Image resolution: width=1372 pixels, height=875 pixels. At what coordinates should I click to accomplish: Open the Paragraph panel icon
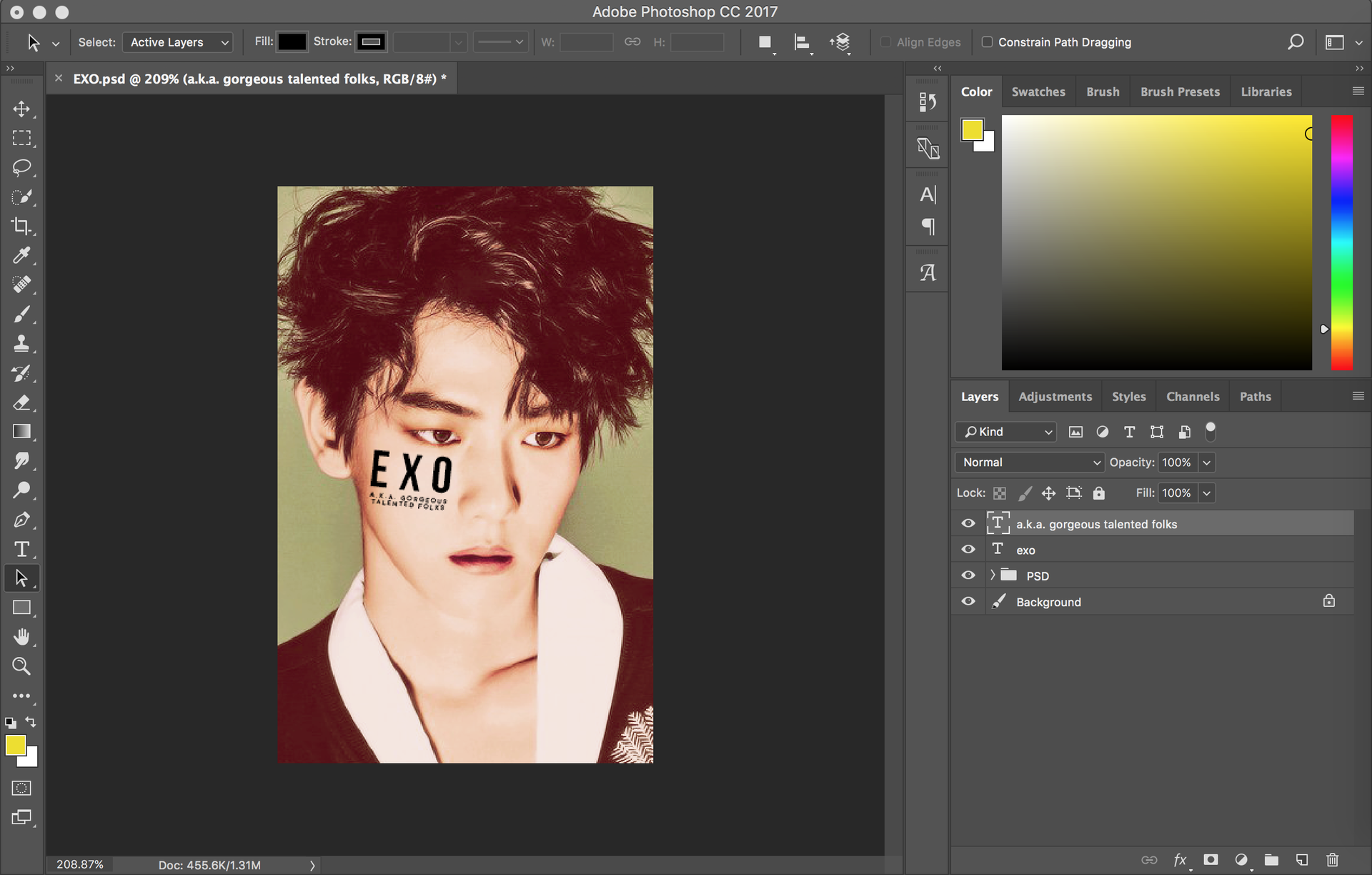point(928,227)
